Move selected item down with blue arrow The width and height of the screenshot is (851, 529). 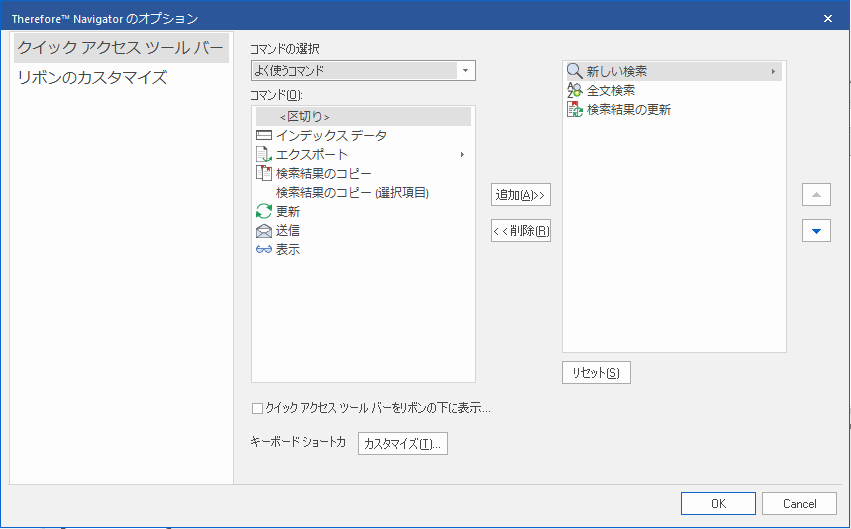816,231
